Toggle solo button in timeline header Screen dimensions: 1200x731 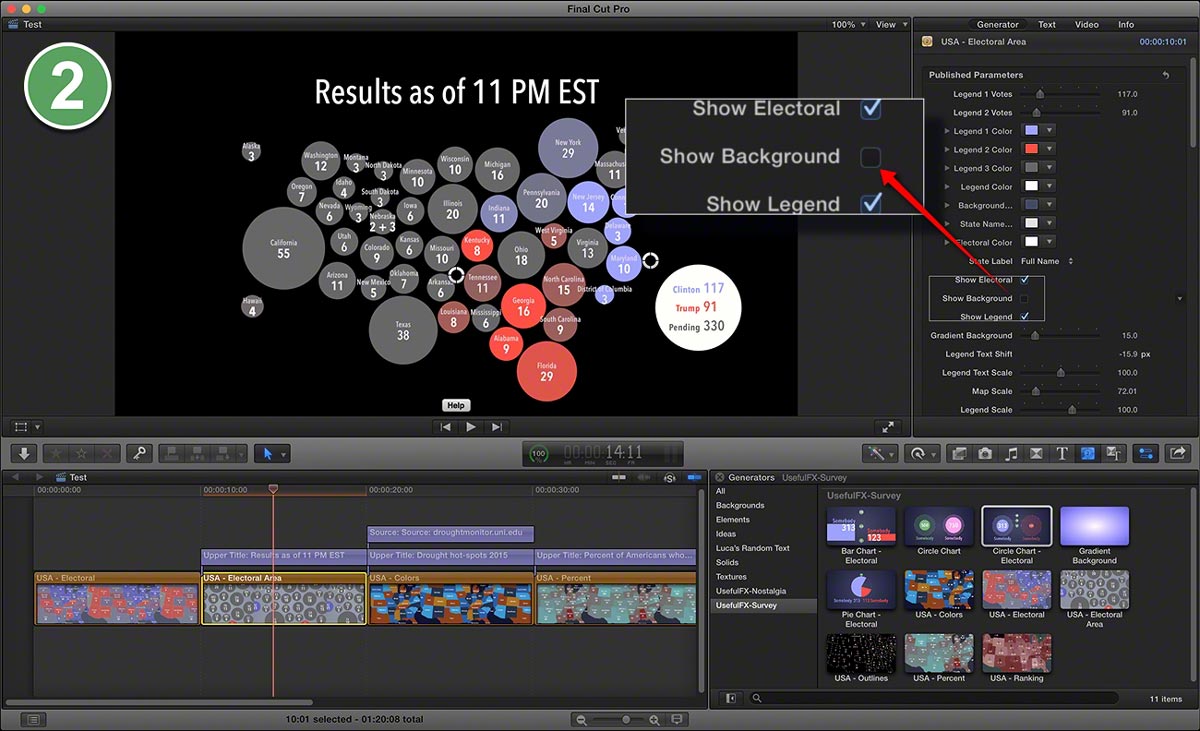pyautogui.click(x=669, y=478)
